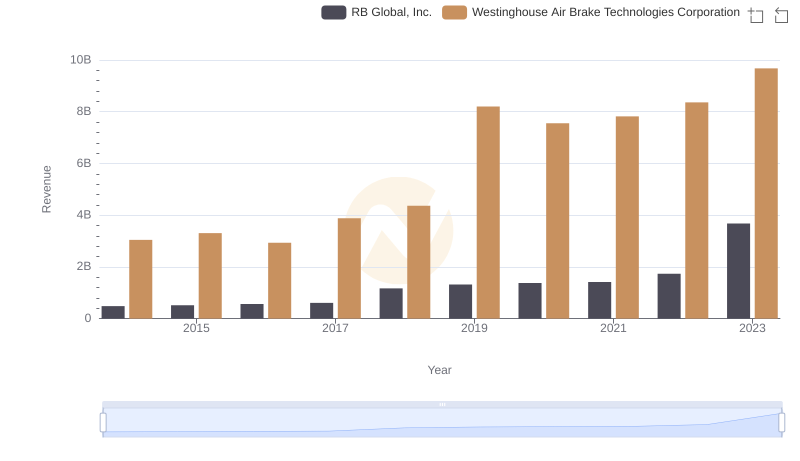
Task: Click the 2019 x-axis label
Action: [474, 328]
